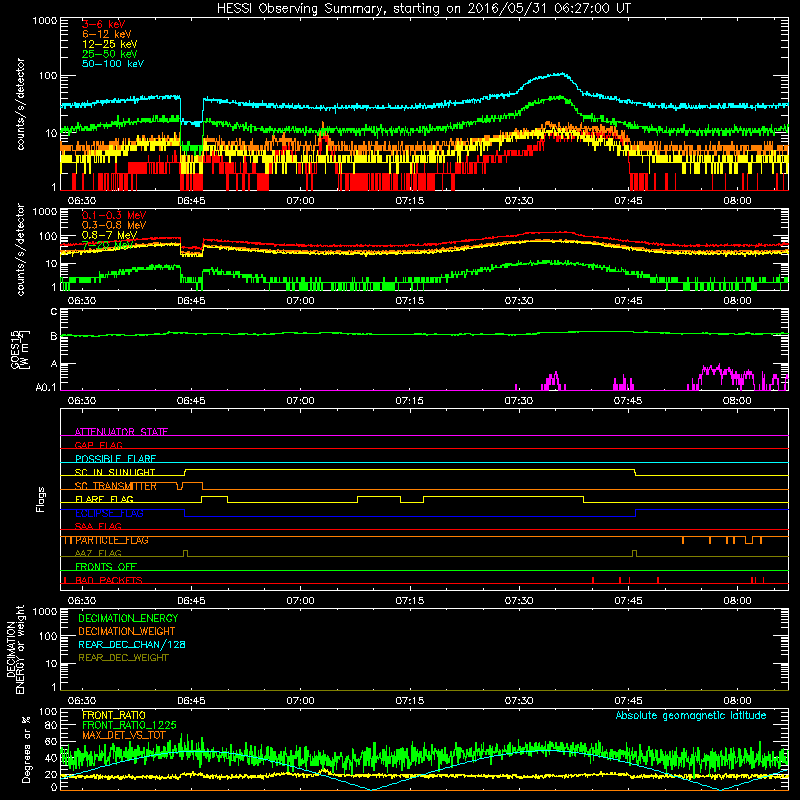Click the BAD_PACKETS flag label
800x800 pixels.
(x=109, y=580)
